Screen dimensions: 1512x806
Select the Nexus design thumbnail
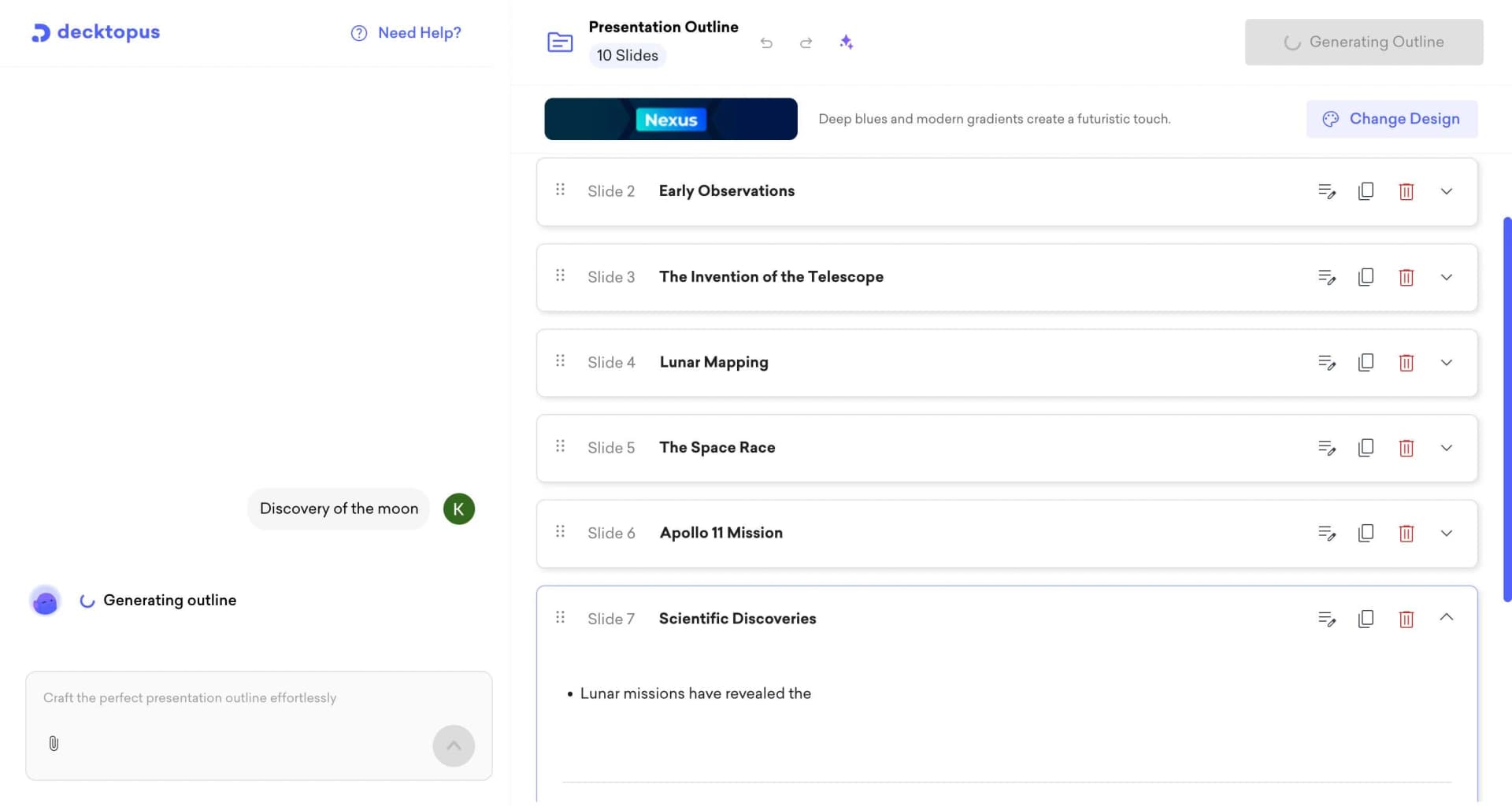tap(671, 119)
